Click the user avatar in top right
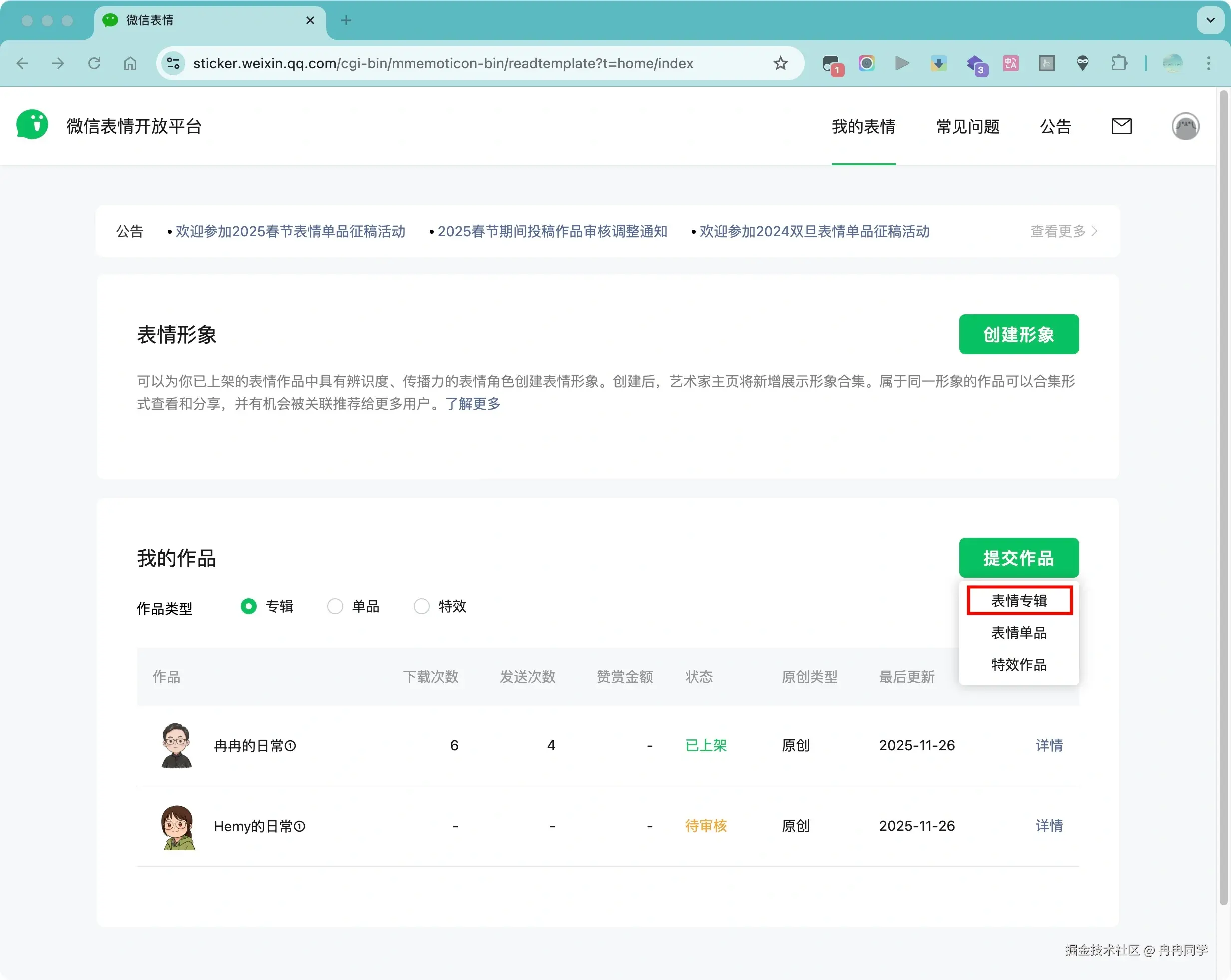This screenshot has width=1231, height=980. tap(1185, 126)
